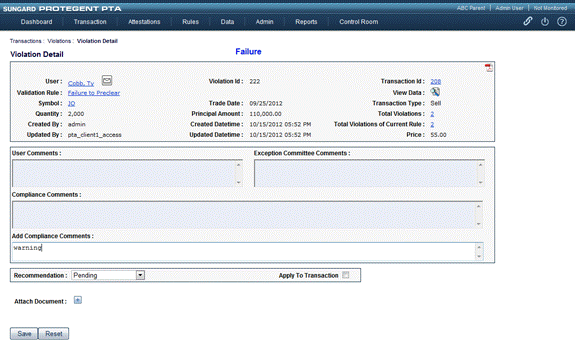Click the Quantity value 2,000
The image size is (575, 364).
click(x=76, y=114)
